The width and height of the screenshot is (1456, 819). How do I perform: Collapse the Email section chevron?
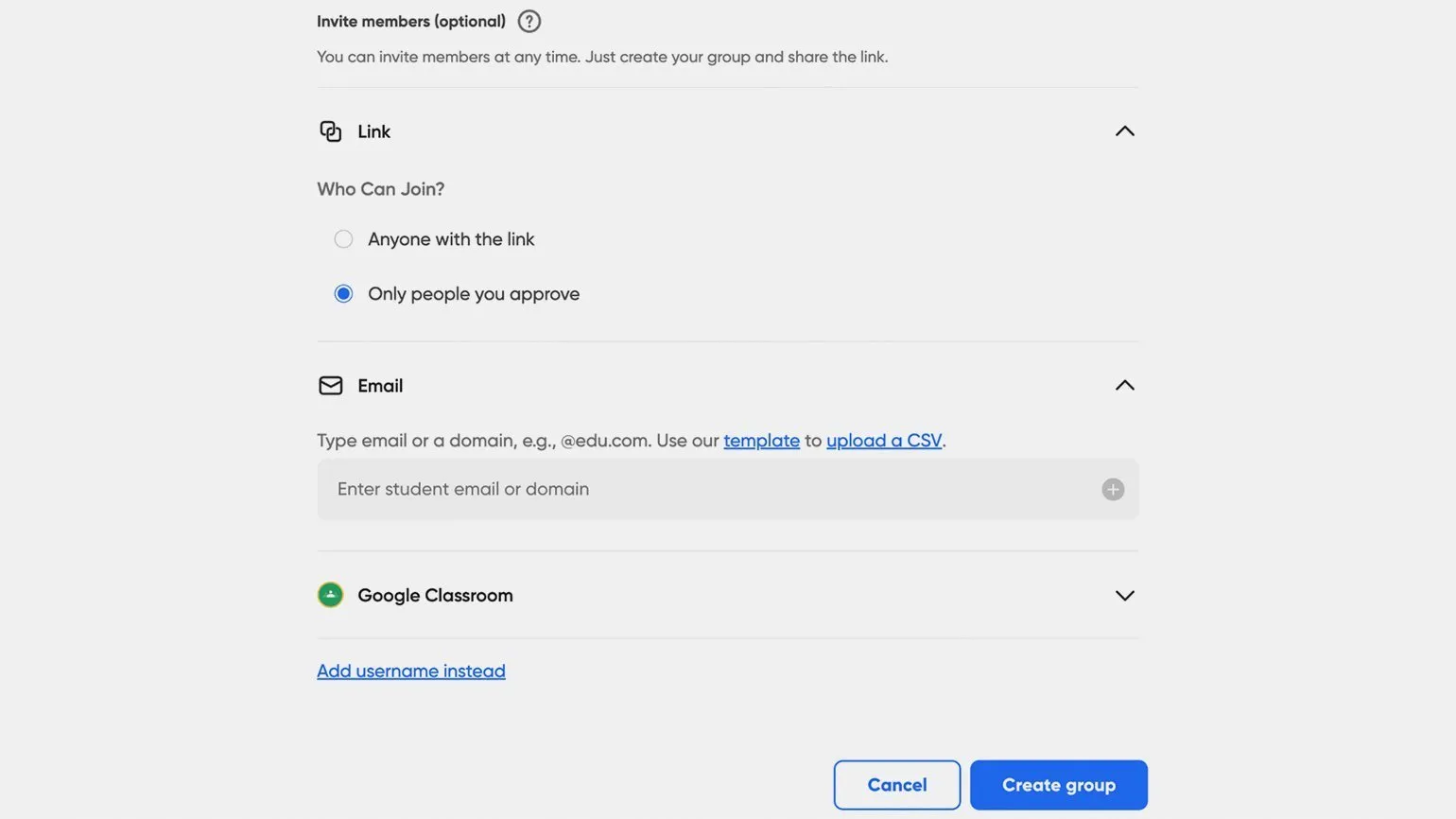1124,386
